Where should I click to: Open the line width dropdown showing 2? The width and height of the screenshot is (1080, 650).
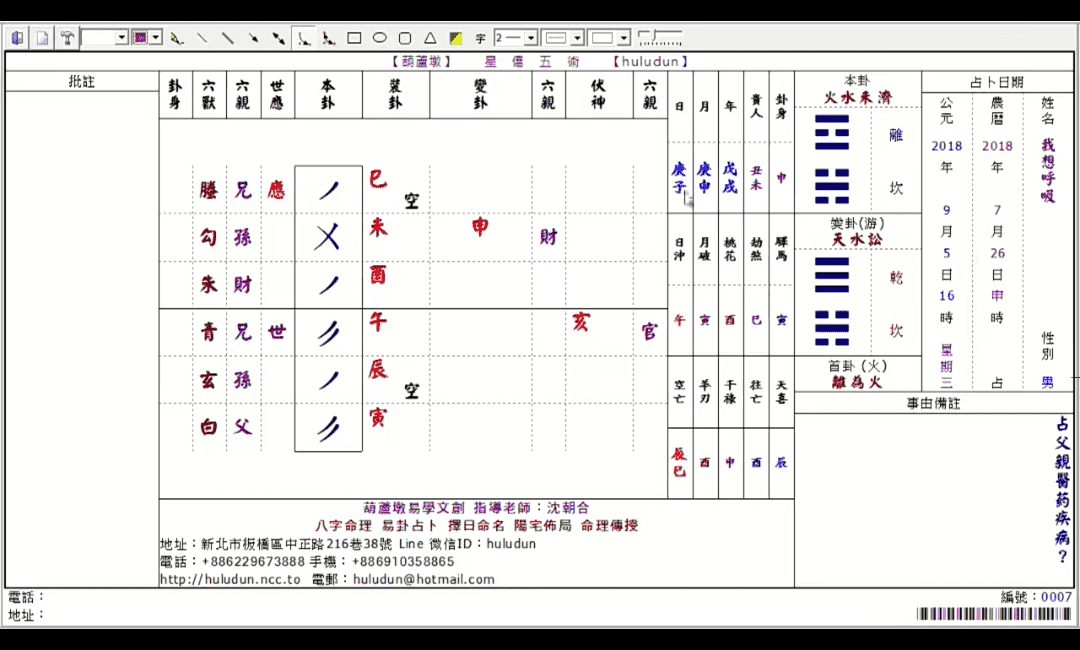tap(531, 38)
